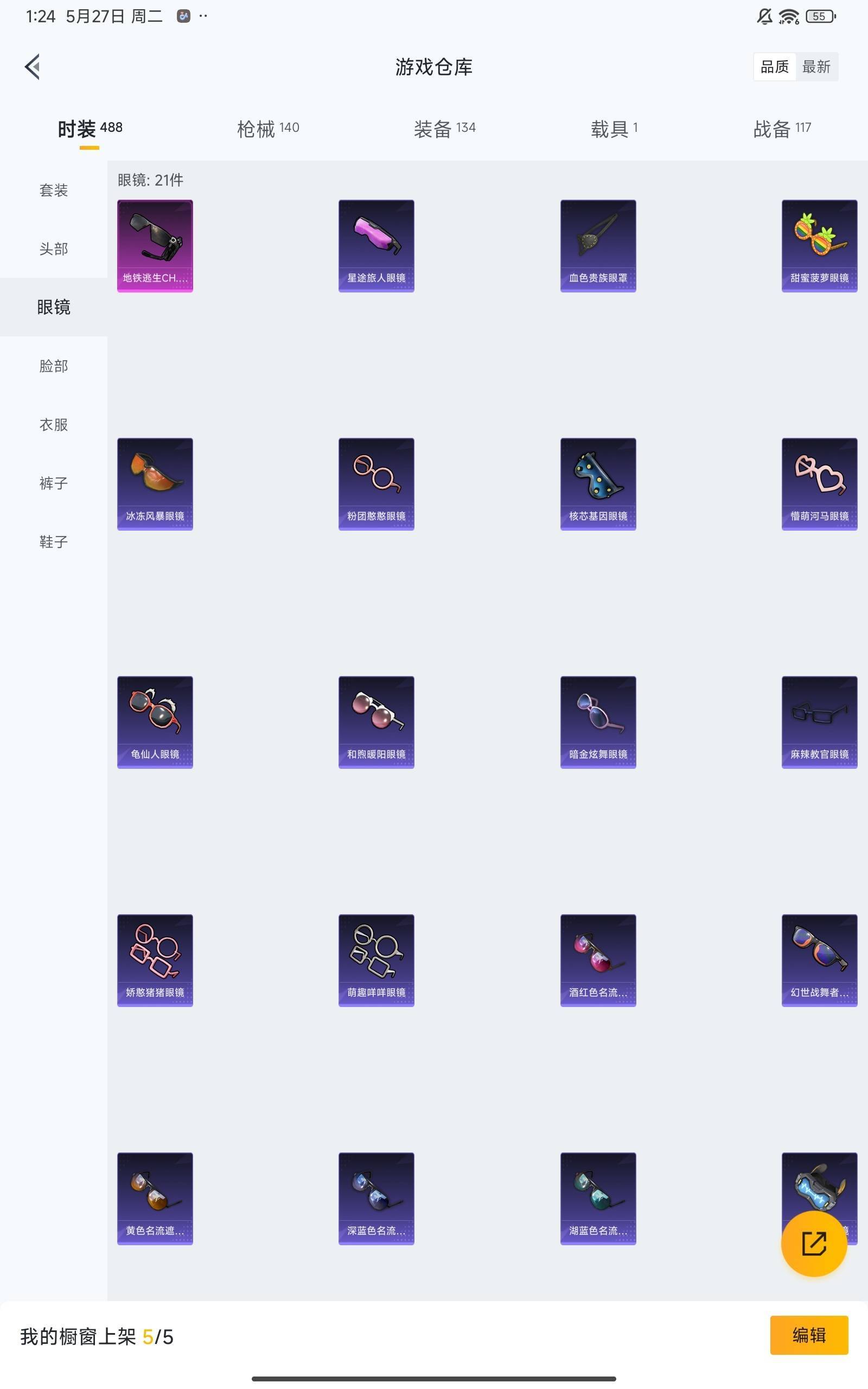Open the 粉团憨憨眼镜 item
This screenshot has height=1389, width=868.
[376, 484]
